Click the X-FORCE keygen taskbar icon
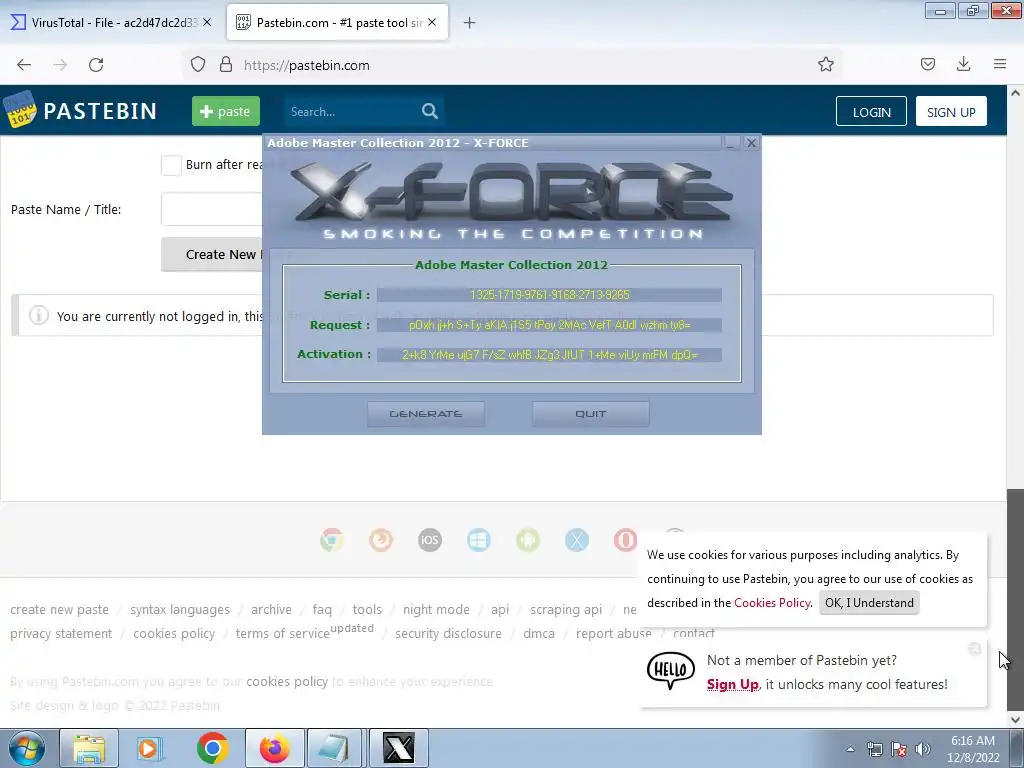 pyautogui.click(x=399, y=748)
